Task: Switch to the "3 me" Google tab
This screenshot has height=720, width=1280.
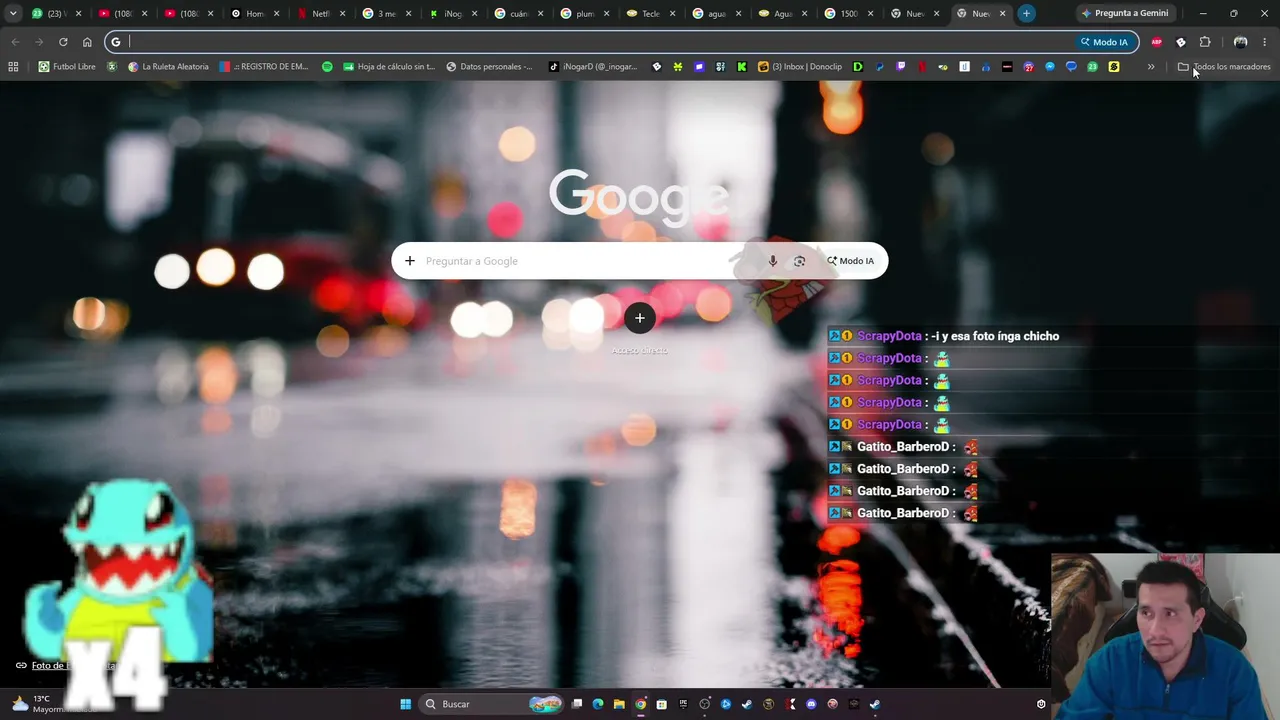Action: tap(385, 13)
